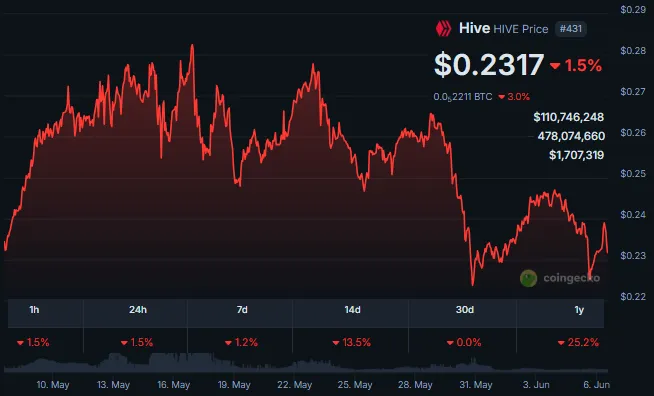Click the $0.26 price axis label
This screenshot has height=396, width=654.
(633, 133)
